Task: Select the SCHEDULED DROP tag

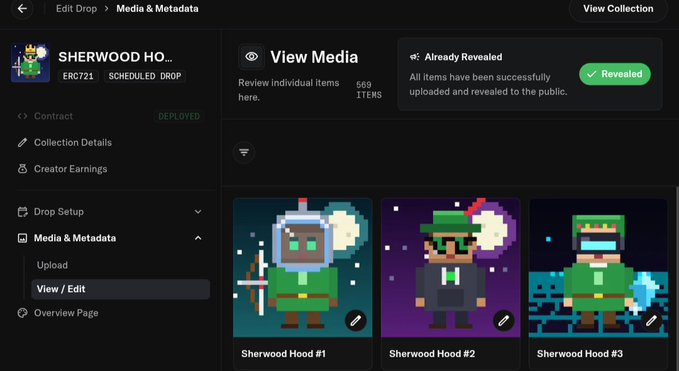Action: point(145,76)
